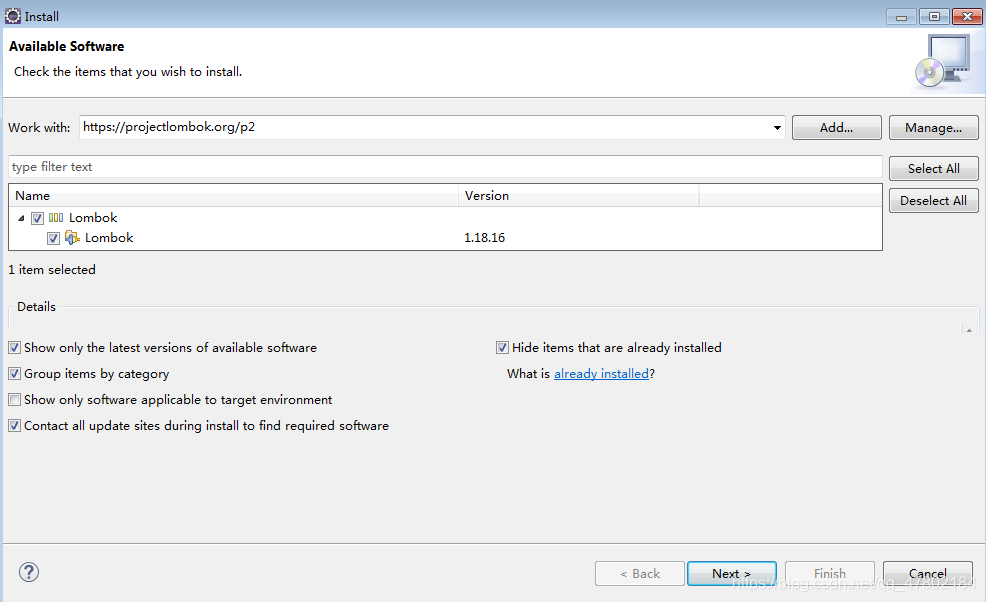Toggle Hide items that are already installed
This screenshot has width=986, height=602.
[502, 347]
